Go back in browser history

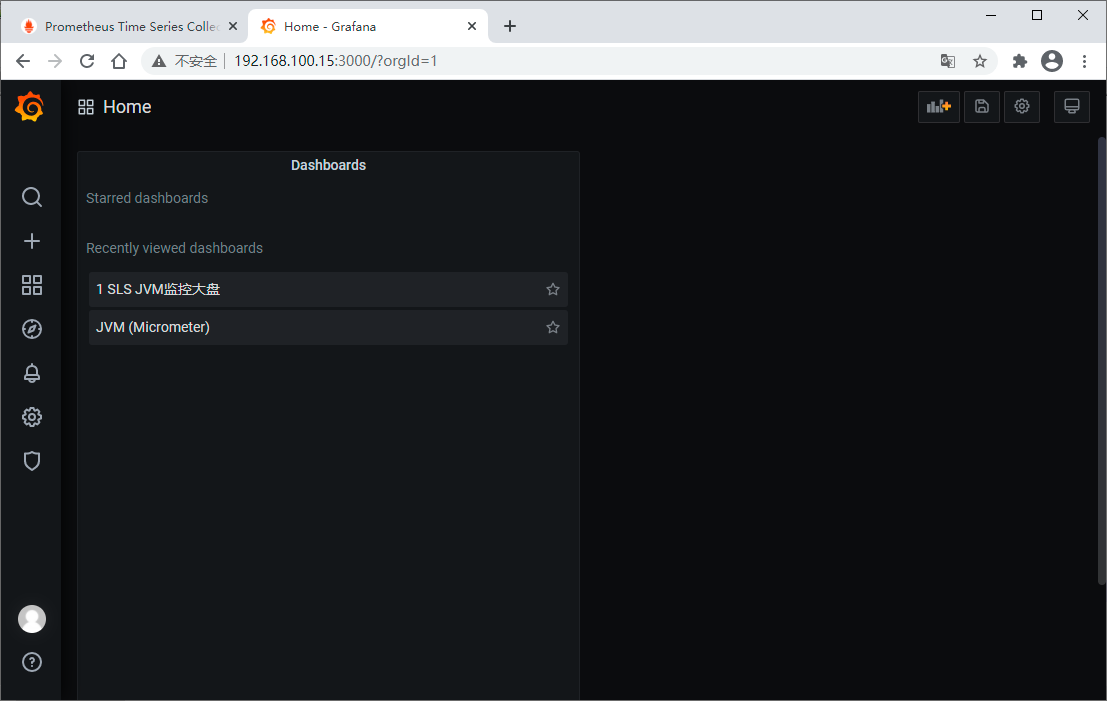point(23,61)
